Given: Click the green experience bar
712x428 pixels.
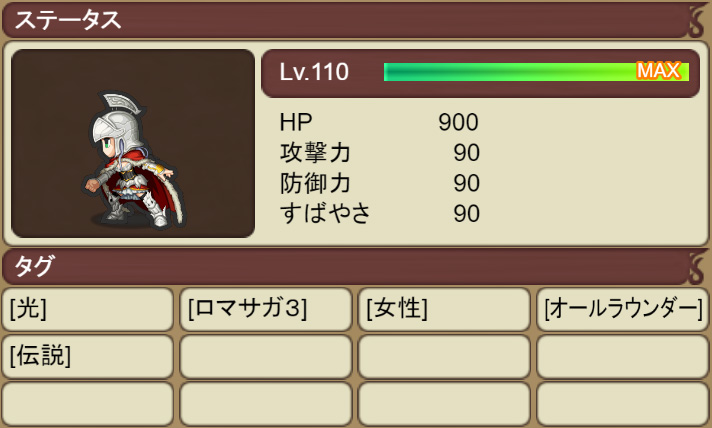Looking at the screenshot, I should (x=536, y=72).
